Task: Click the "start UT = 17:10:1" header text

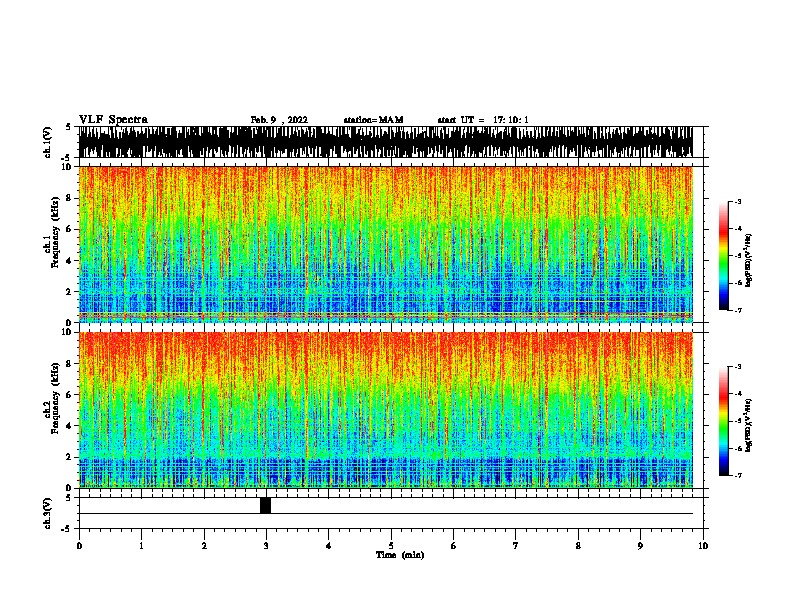Action: 483,120
